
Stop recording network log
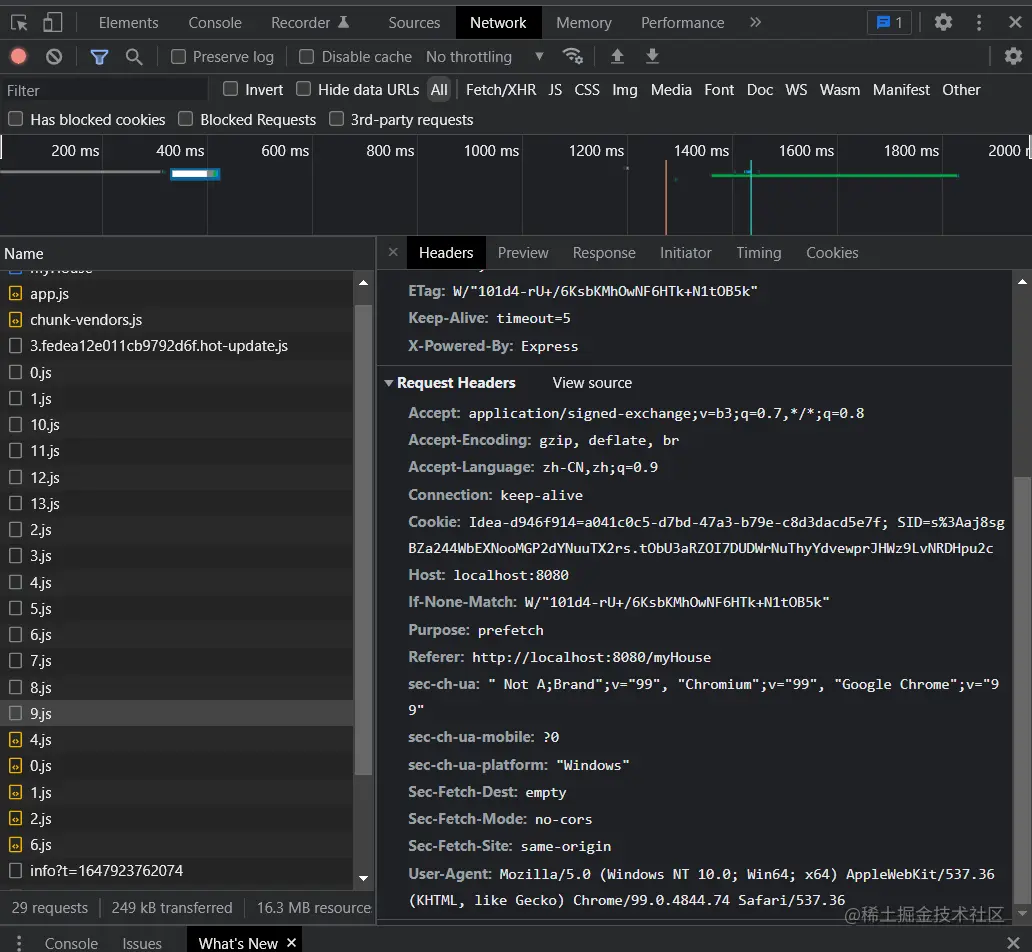19,57
